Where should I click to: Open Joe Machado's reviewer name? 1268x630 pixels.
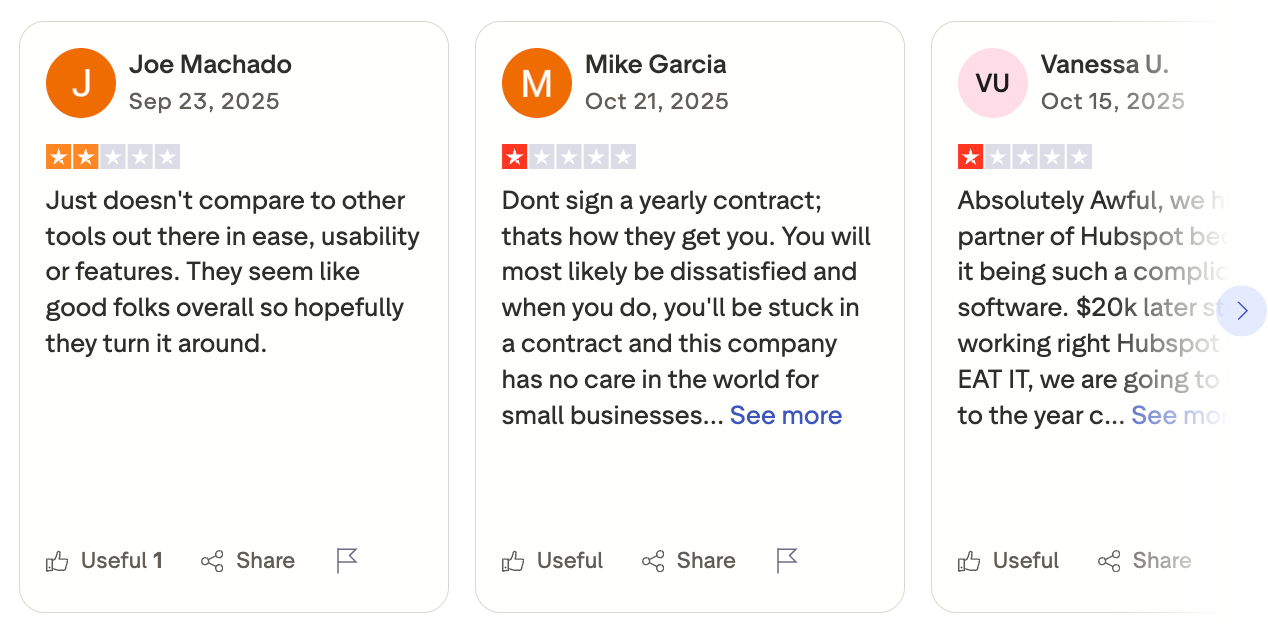210,65
